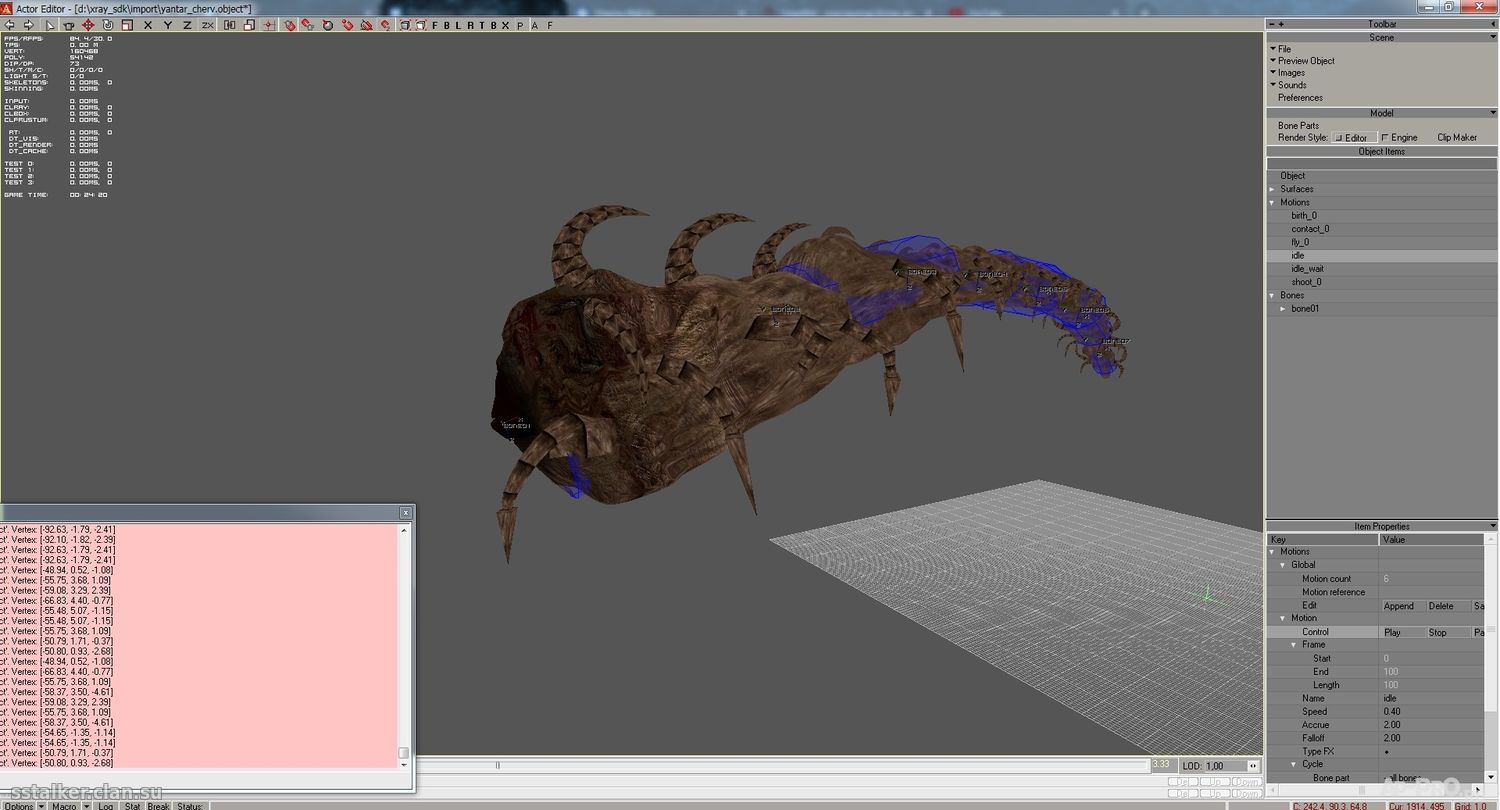Click the angle snap icon

tap(328, 24)
